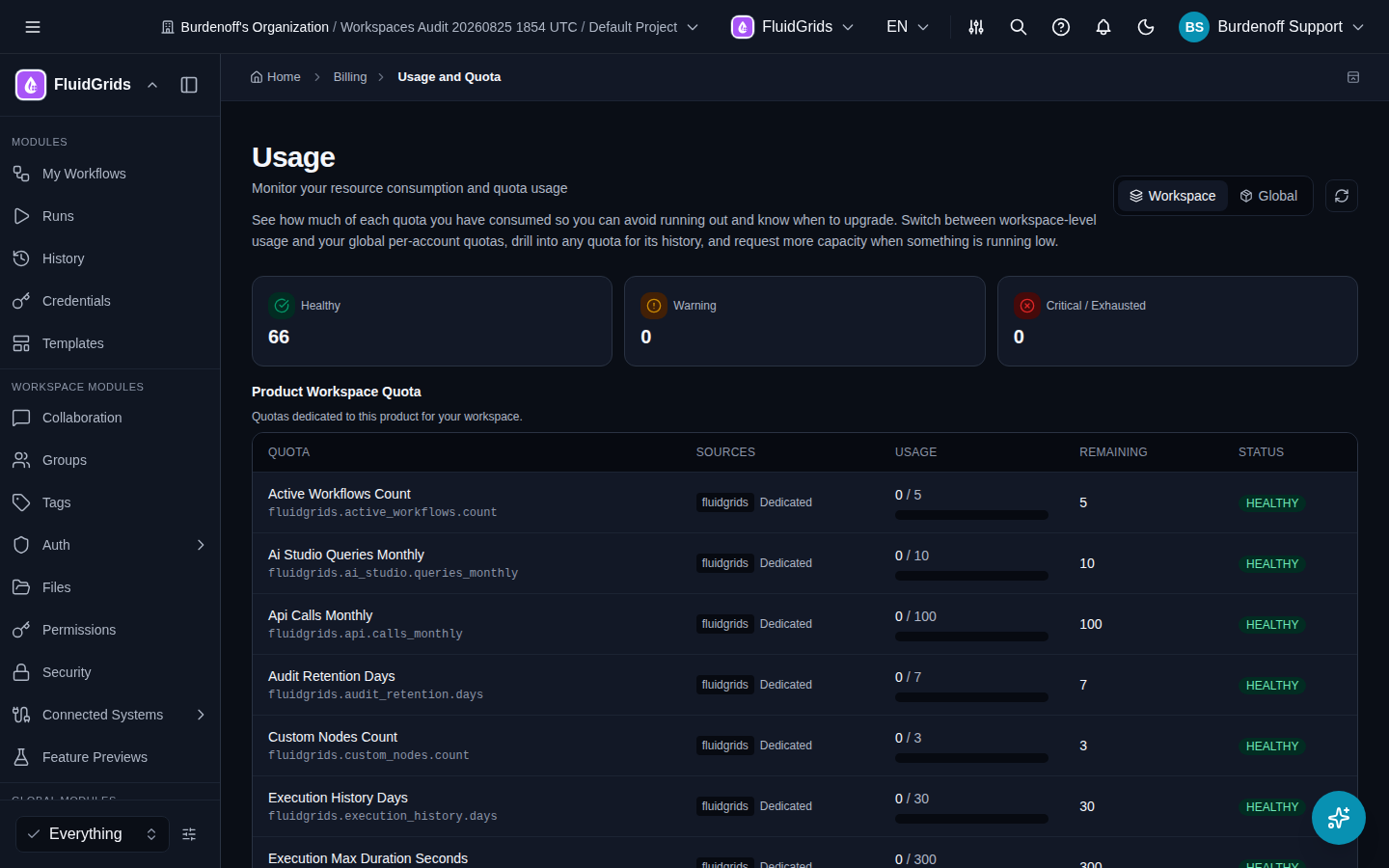Open the Api Calls Monthly quota
The width and height of the screenshot is (1389, 868).
click(x=804, y=624)
